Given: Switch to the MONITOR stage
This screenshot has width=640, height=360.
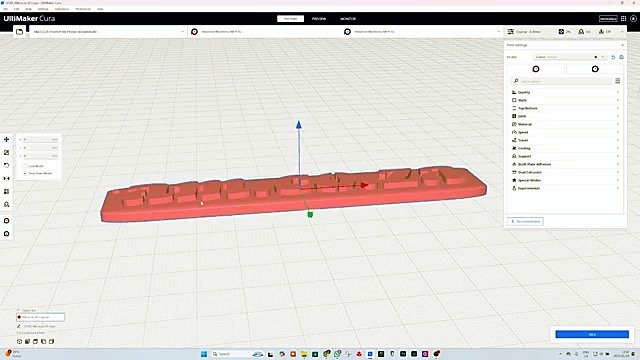Looking at the screenshot, I should tap(348, 19).
